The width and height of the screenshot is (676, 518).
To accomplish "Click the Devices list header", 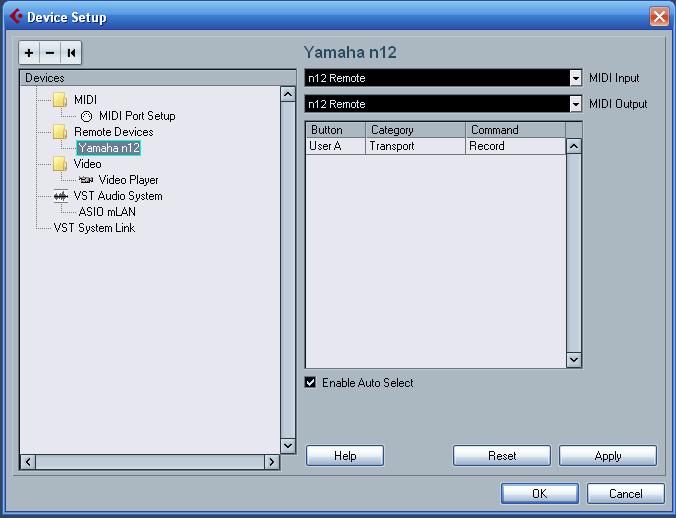I will (x=158, y=78).
